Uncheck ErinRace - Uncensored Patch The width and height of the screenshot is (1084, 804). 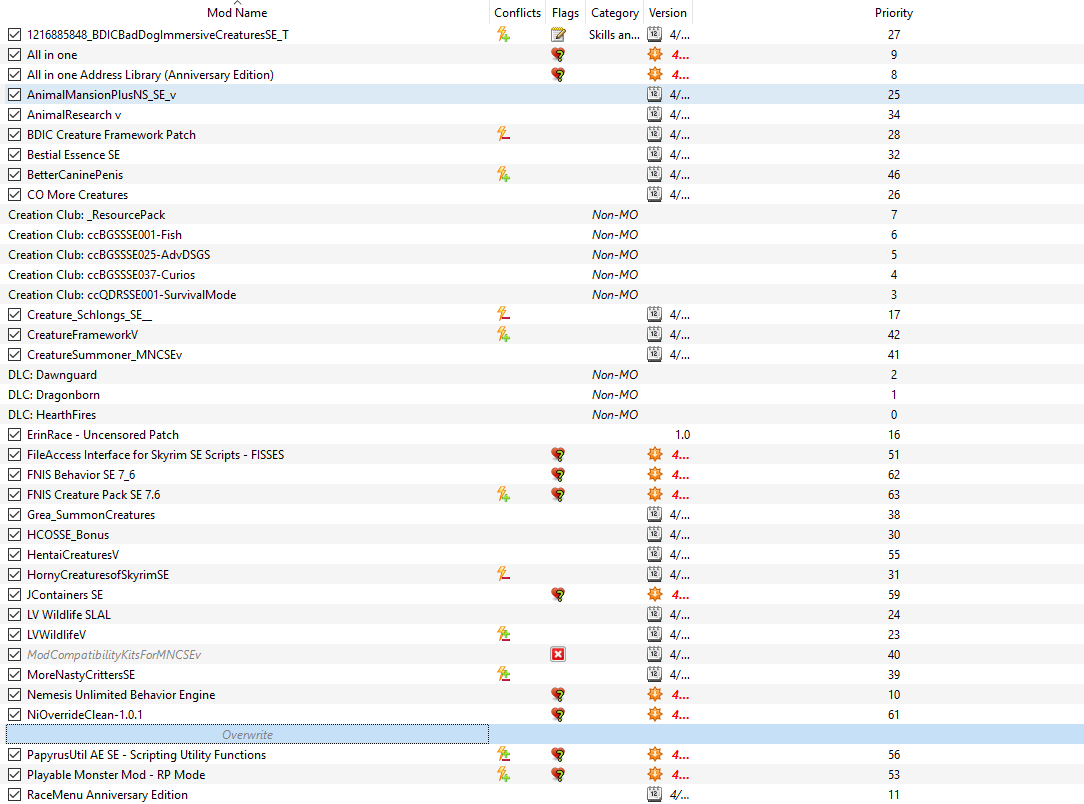tap(15, 435)
